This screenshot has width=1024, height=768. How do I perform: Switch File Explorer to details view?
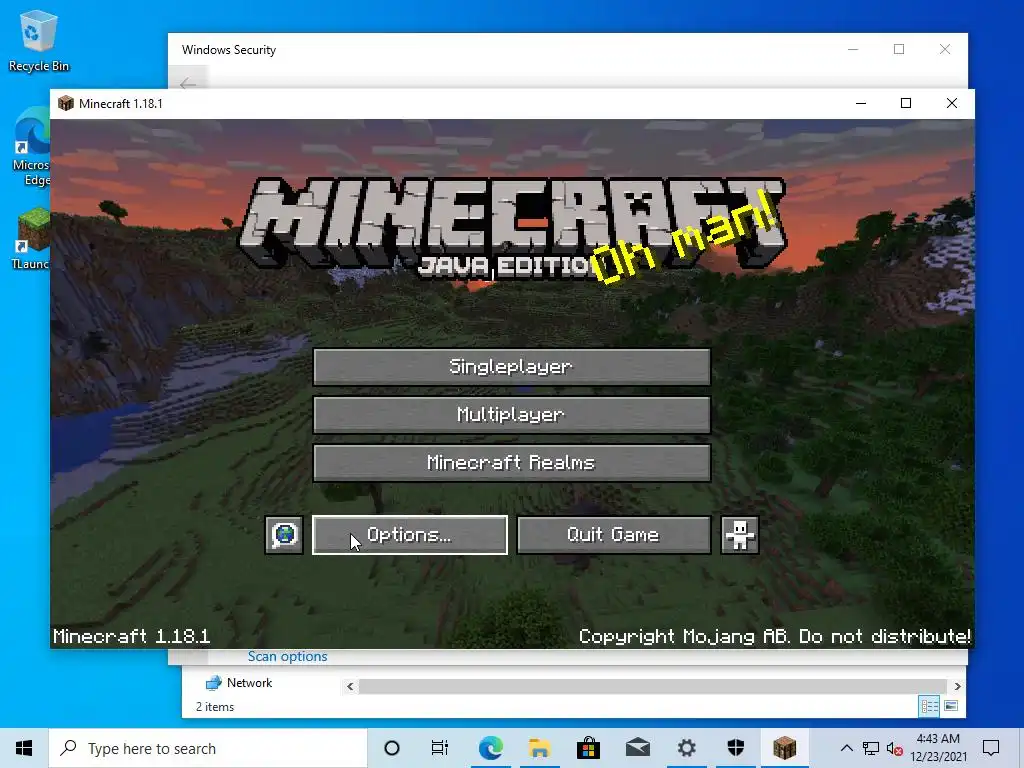[929, 706]
